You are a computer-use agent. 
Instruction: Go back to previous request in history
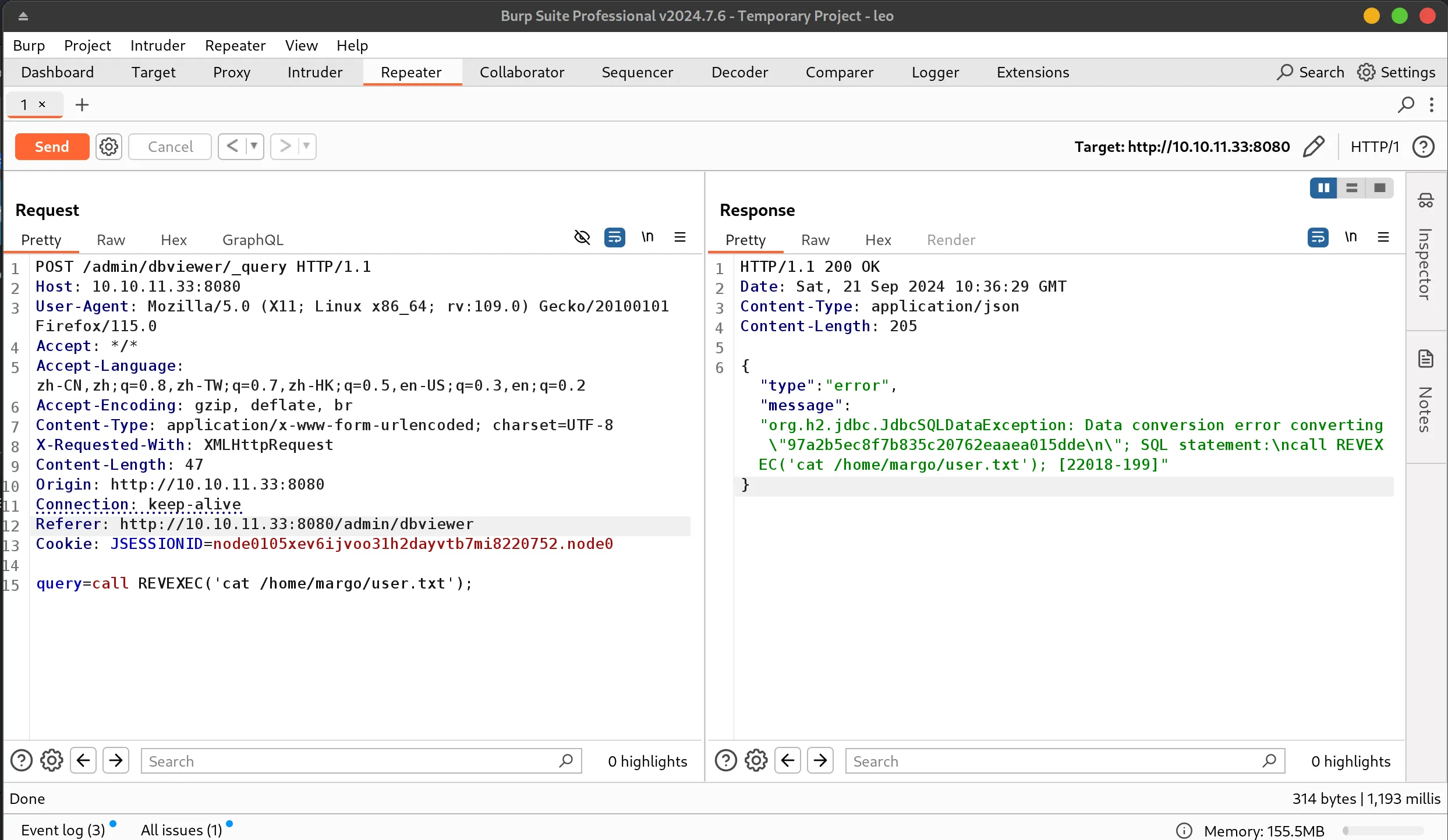(232, 146)
